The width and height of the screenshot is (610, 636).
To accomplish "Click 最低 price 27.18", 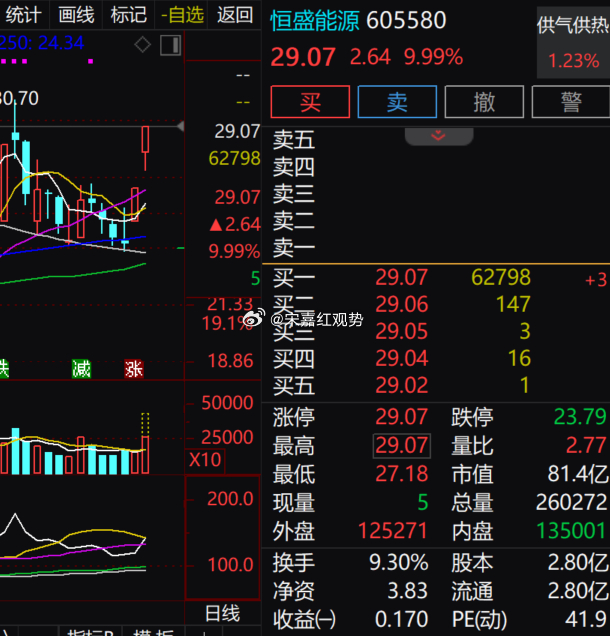I will pyautogui.click(x=402, y=474).
